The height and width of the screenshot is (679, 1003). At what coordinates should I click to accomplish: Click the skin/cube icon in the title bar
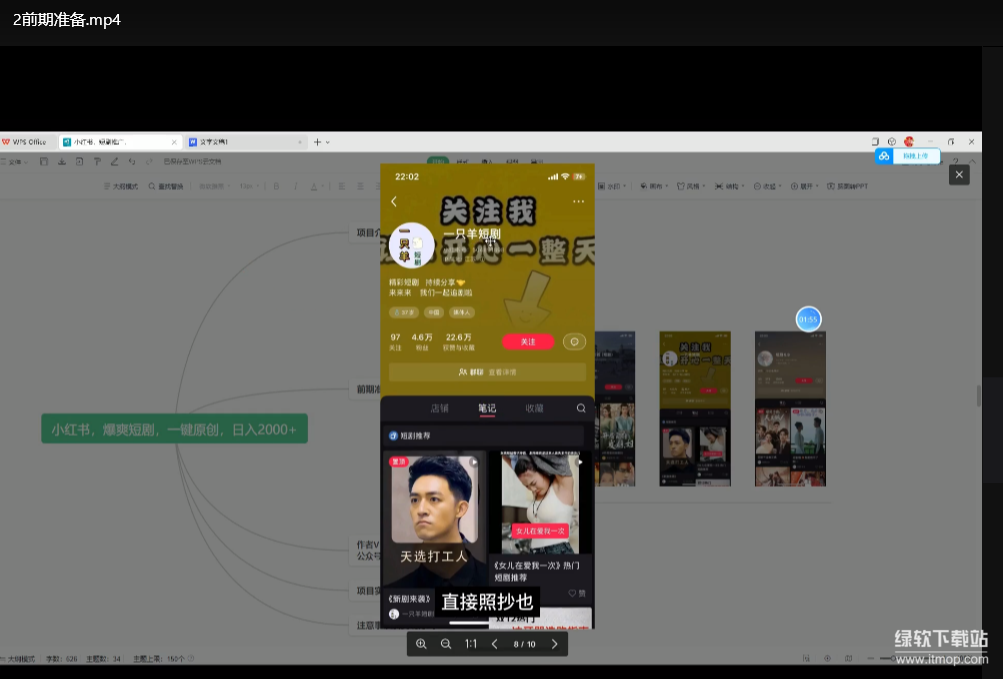point(892,141)
